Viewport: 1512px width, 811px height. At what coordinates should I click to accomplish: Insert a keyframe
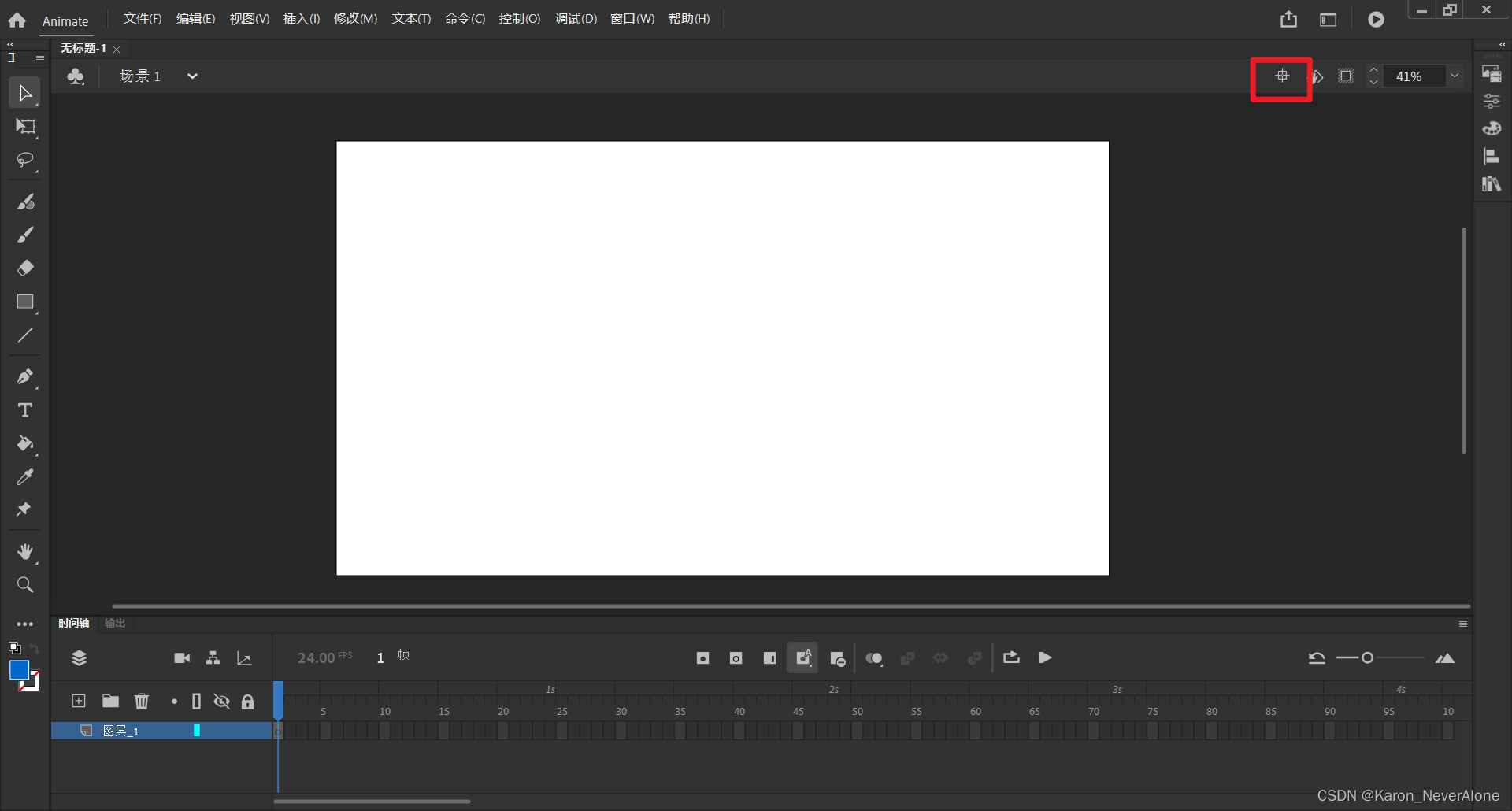click(x=703, y=658)
